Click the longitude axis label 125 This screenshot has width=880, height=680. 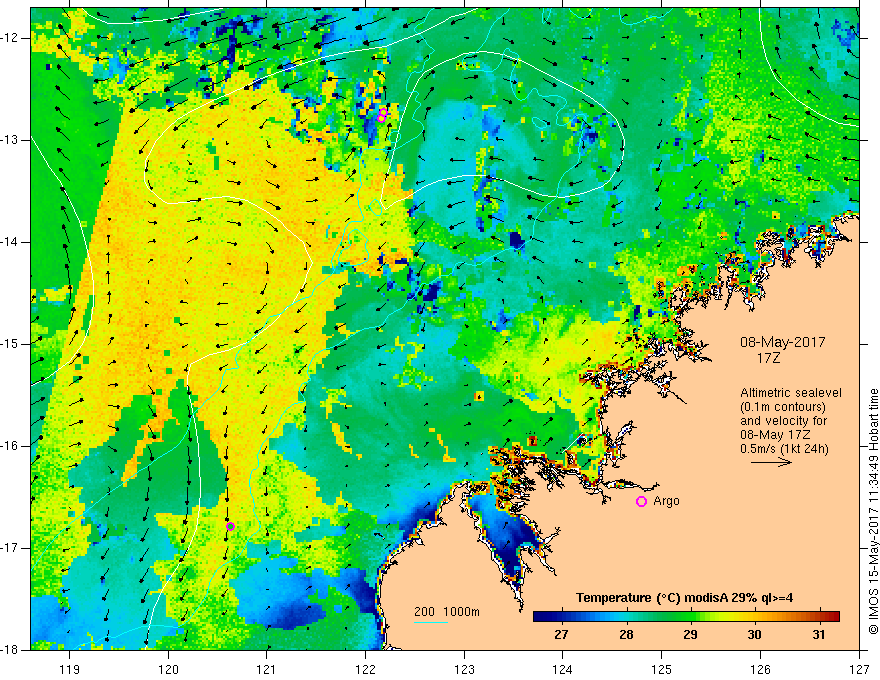click(662, 669)
